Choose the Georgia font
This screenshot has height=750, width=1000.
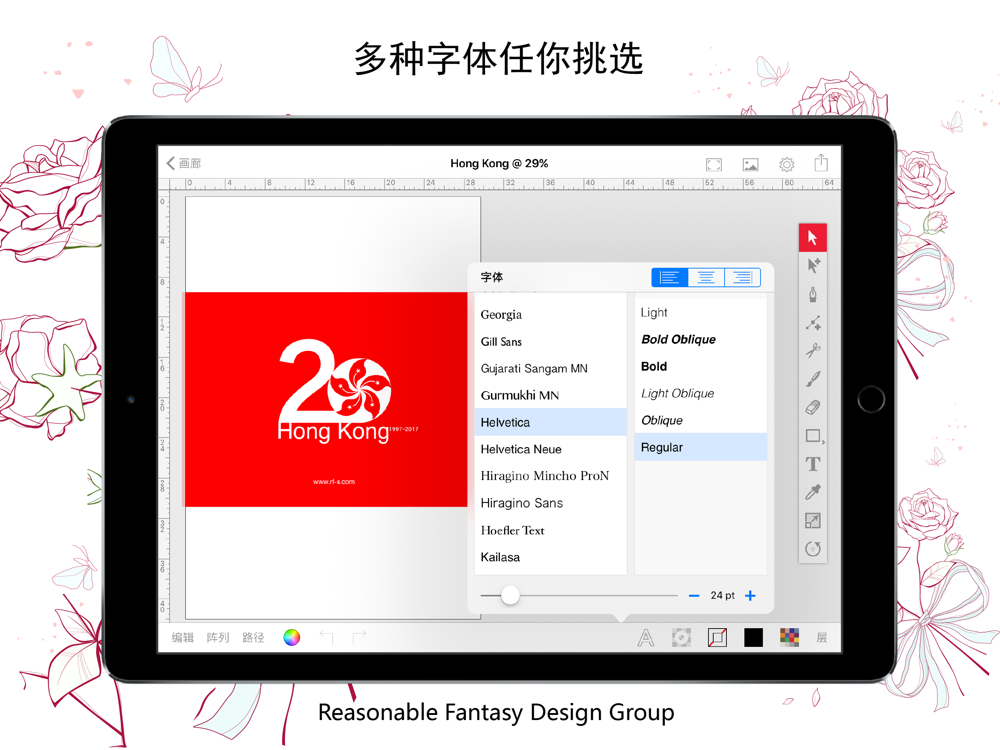pyautogui.click(x=551, y=314)
